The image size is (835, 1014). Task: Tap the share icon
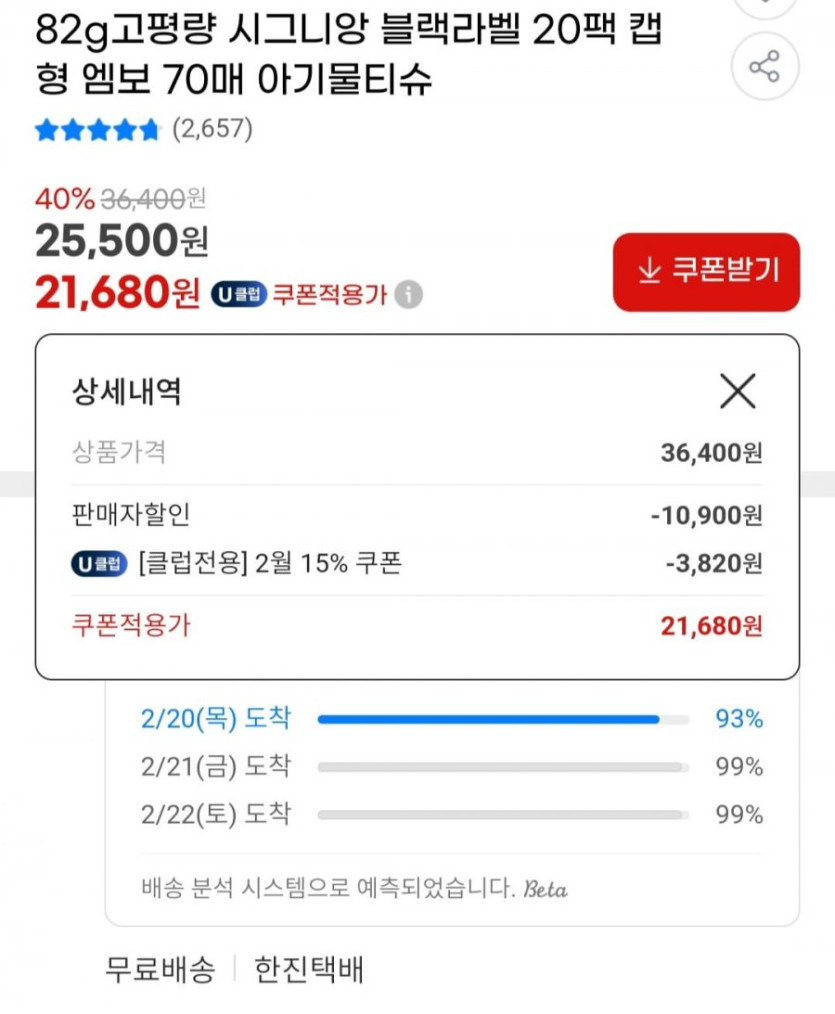coord(764,68)
